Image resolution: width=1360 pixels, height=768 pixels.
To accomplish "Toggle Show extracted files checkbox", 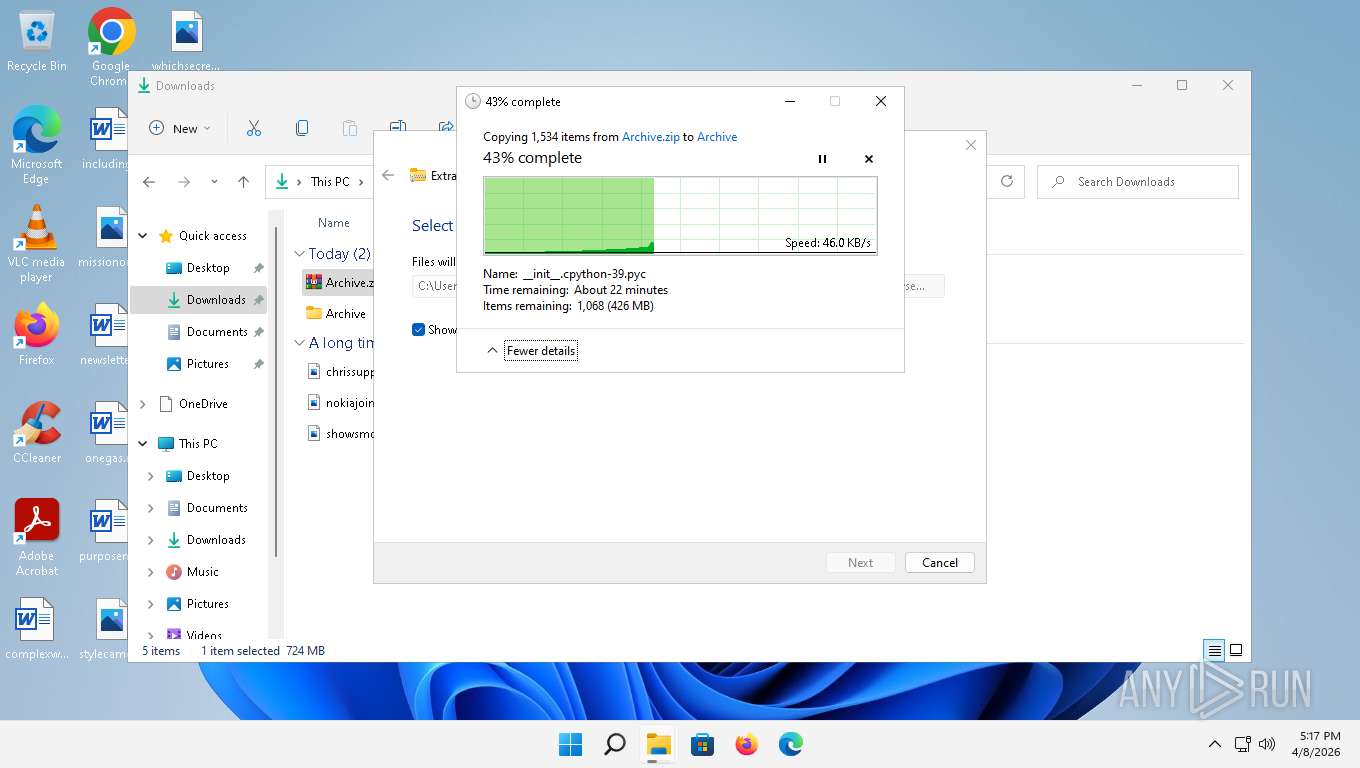I will point(419,330).
